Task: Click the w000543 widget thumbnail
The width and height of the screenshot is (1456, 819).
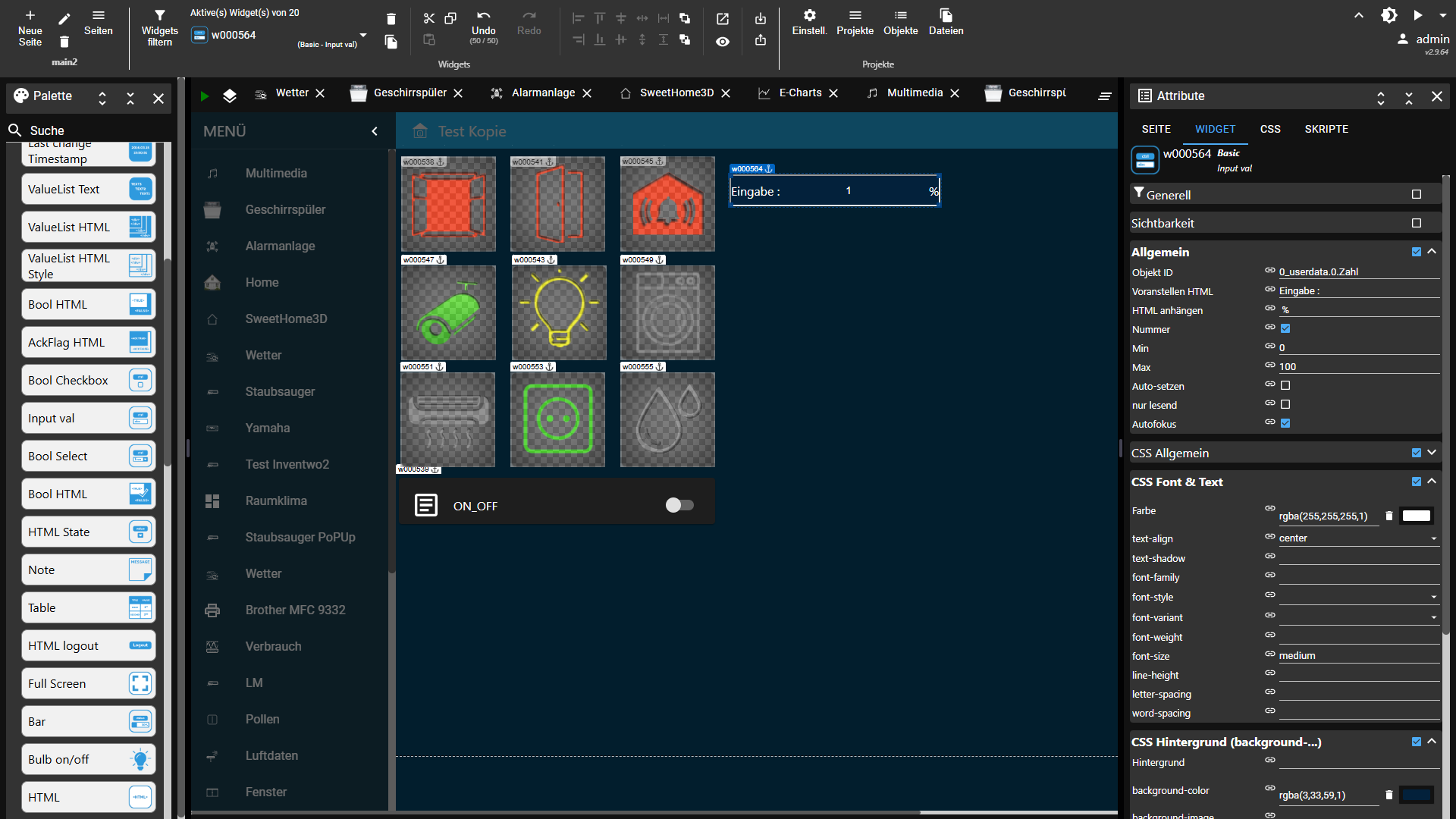Action: (x=557, y=312)
